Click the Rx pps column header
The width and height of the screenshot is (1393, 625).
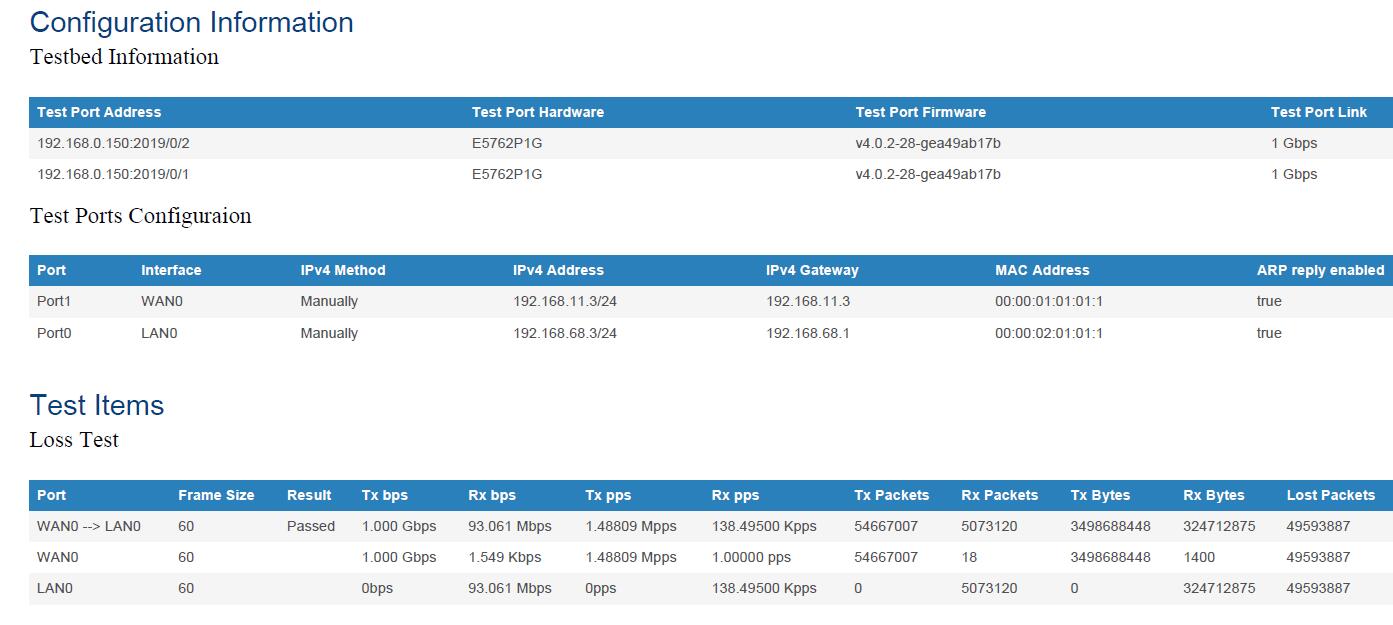coord(736,495)
